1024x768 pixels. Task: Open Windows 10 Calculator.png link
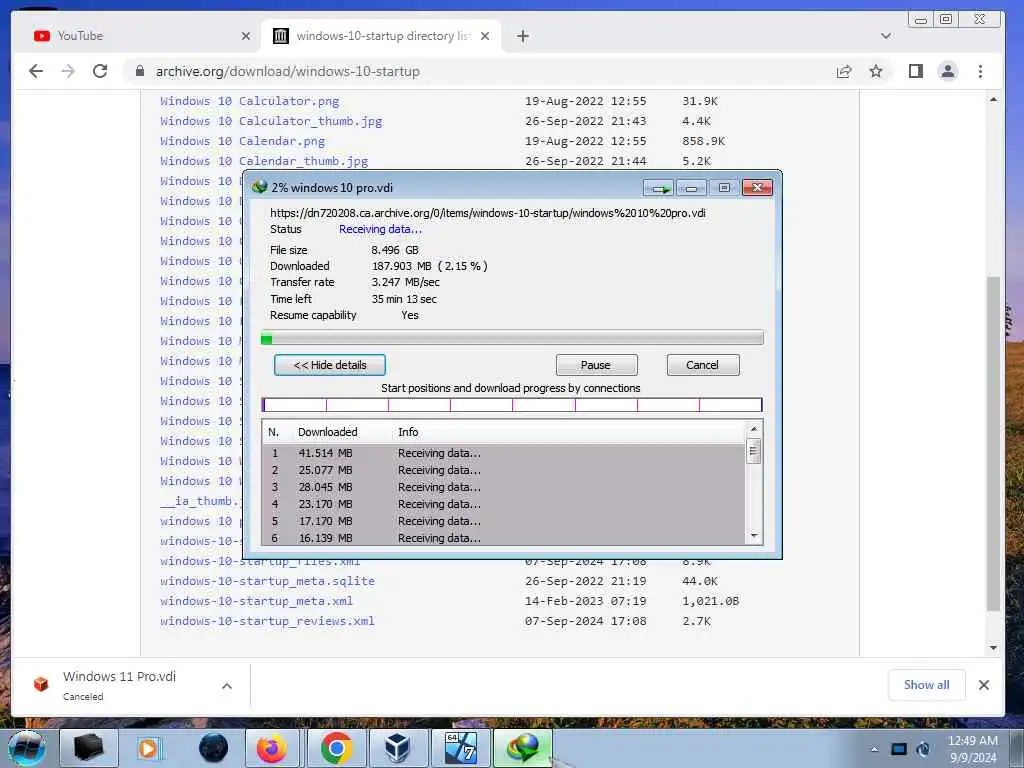click(250, 101)
